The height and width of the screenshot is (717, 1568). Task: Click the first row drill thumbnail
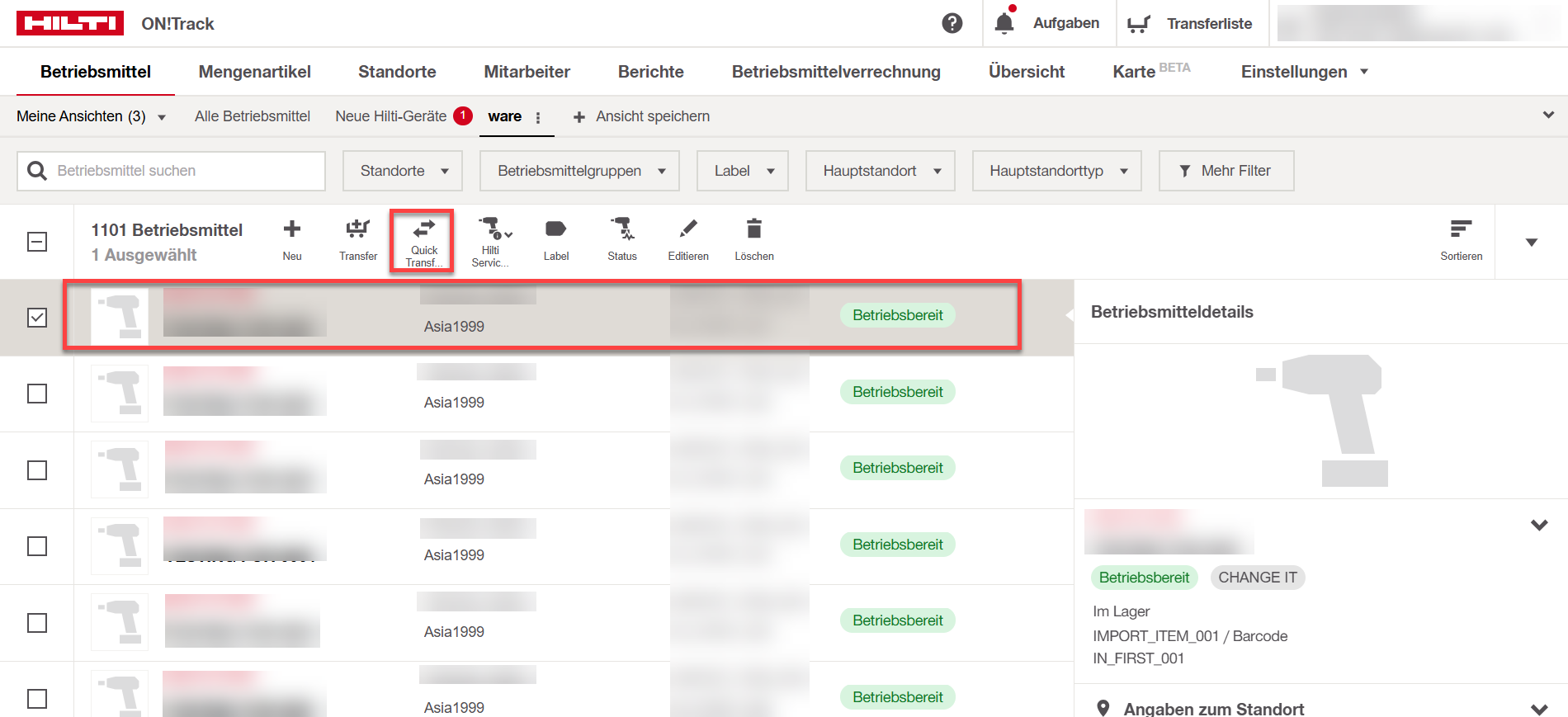[120, 317]
